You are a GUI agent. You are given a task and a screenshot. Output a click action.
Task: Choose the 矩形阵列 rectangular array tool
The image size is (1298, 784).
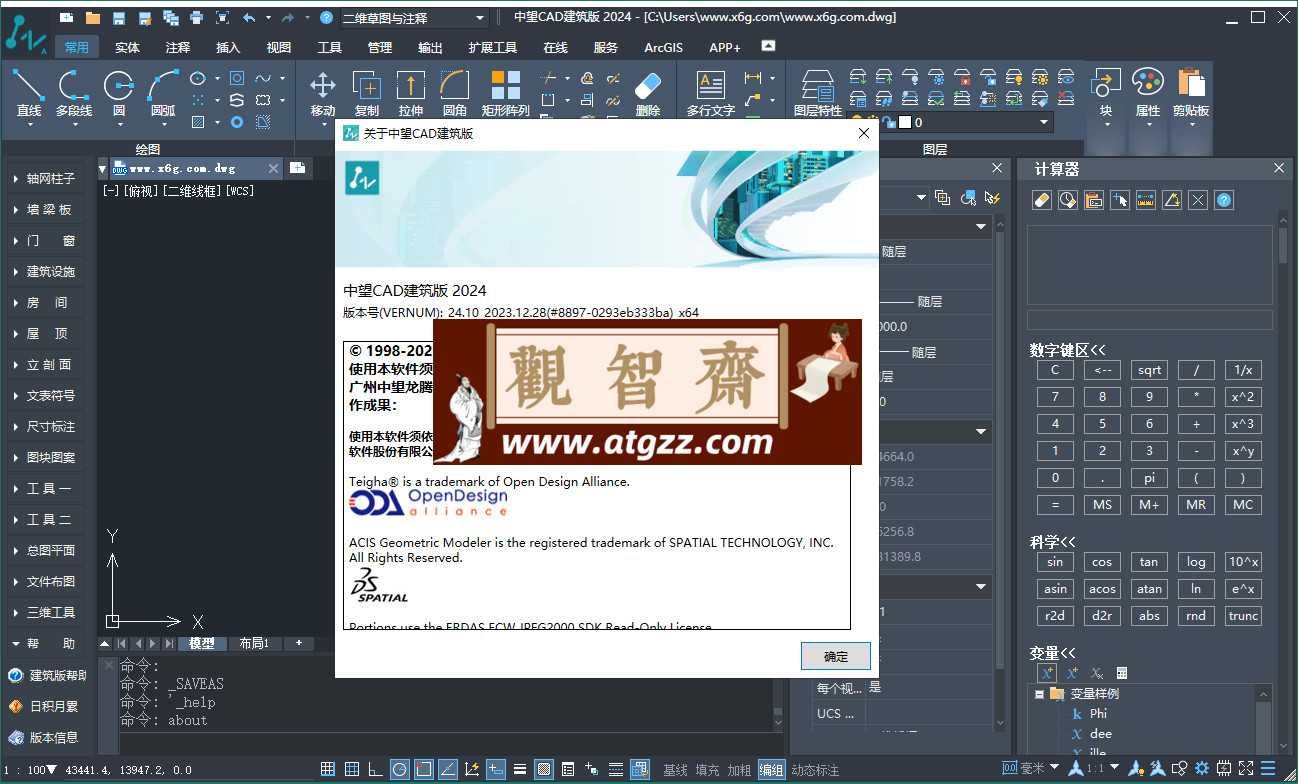click(x=505, y=93)
